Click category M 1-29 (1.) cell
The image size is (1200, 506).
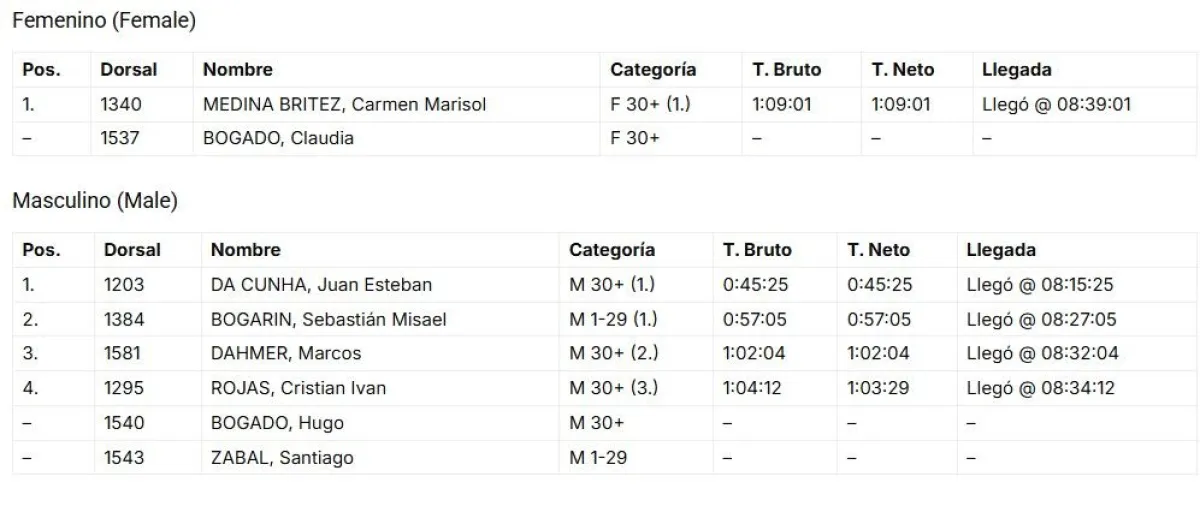[612, 320]
